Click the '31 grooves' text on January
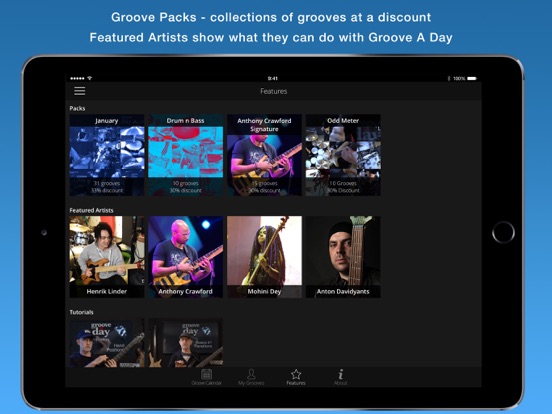The width and height of the screenshot is (552, 414). 107,183
